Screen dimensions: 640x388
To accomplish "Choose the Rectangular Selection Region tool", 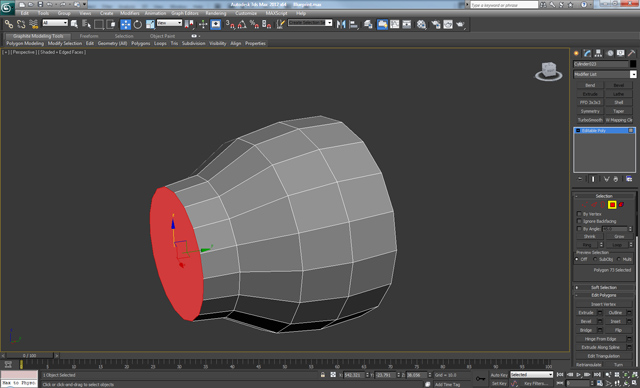I will (98, 24).
